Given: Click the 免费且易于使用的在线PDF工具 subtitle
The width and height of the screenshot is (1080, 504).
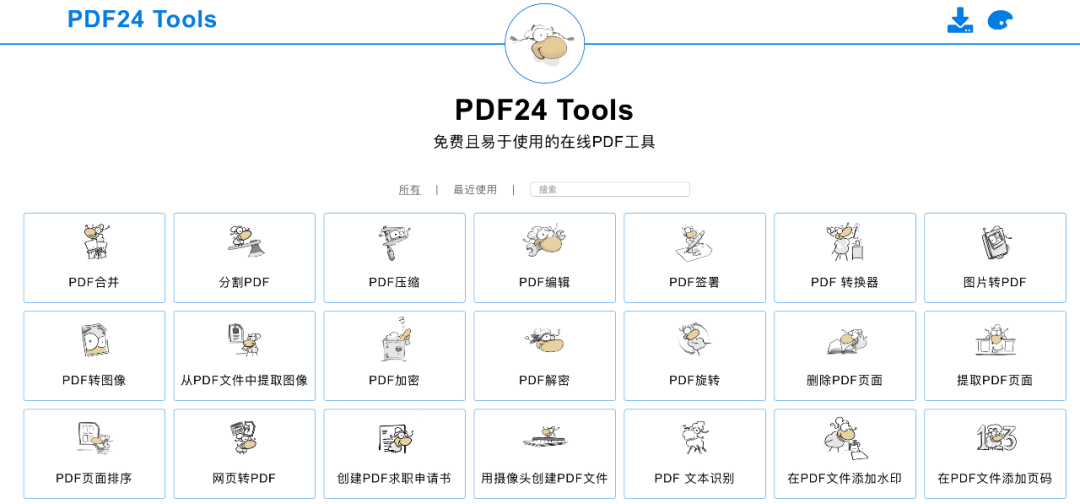Looking at the screenshot, I should (x=544, y=143).
